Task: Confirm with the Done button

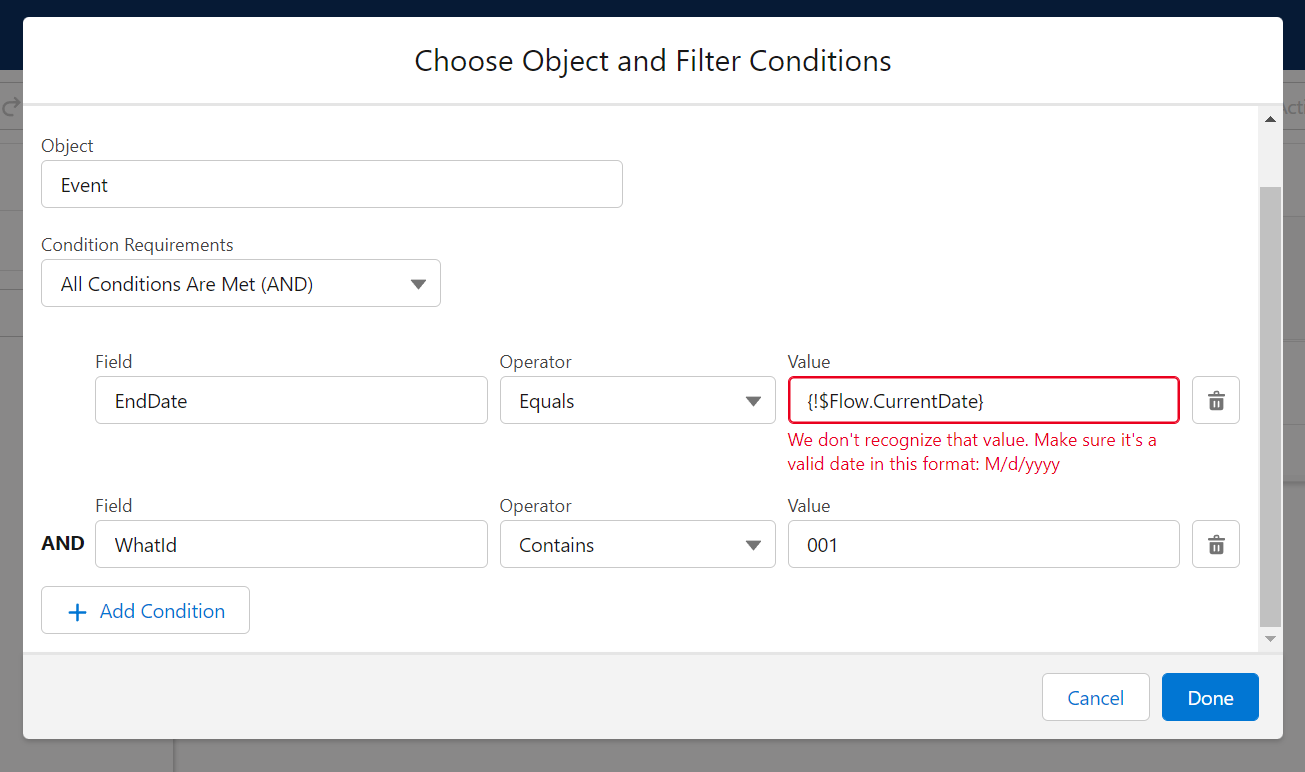Action: pyautogui.click(x=1210, y=698)
